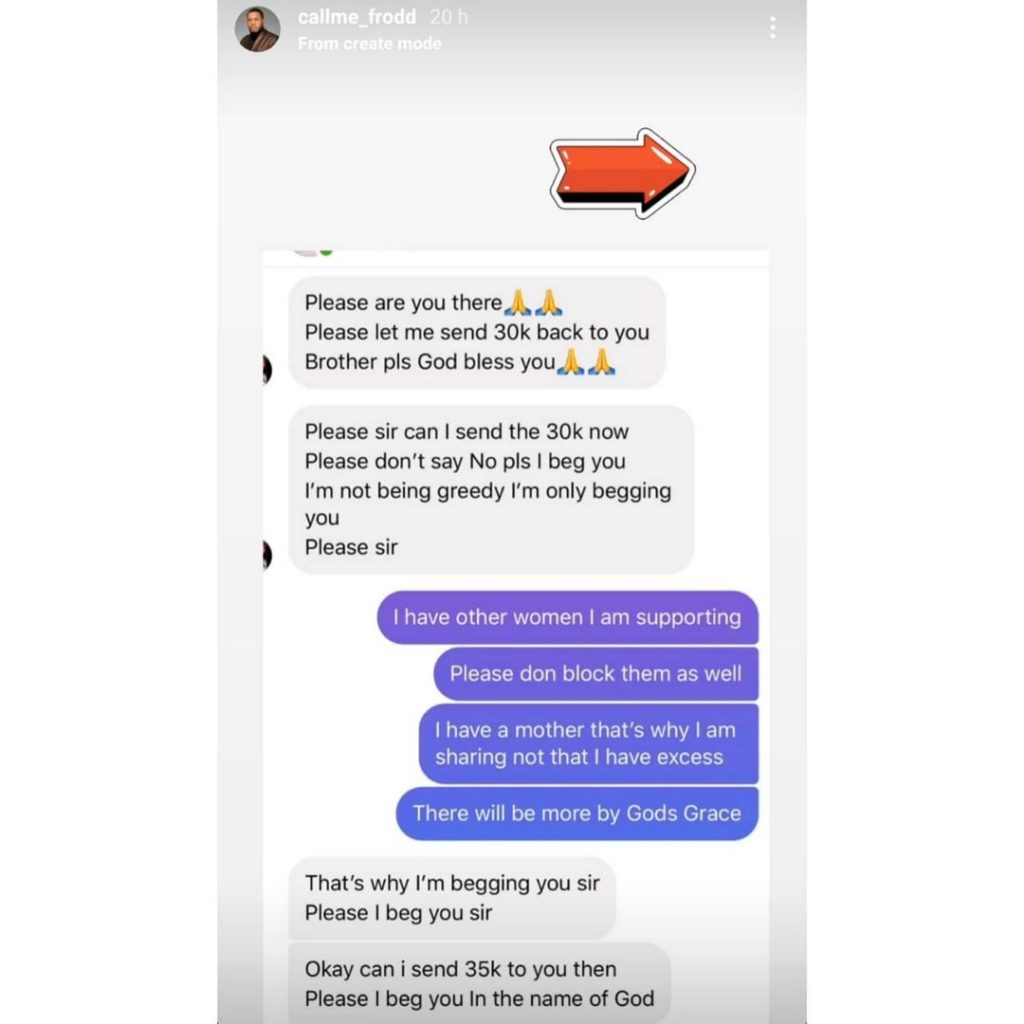Open callme_frodd's profile picture
This screenshot has width=1024, height=1024.
(x=257, y=29)
